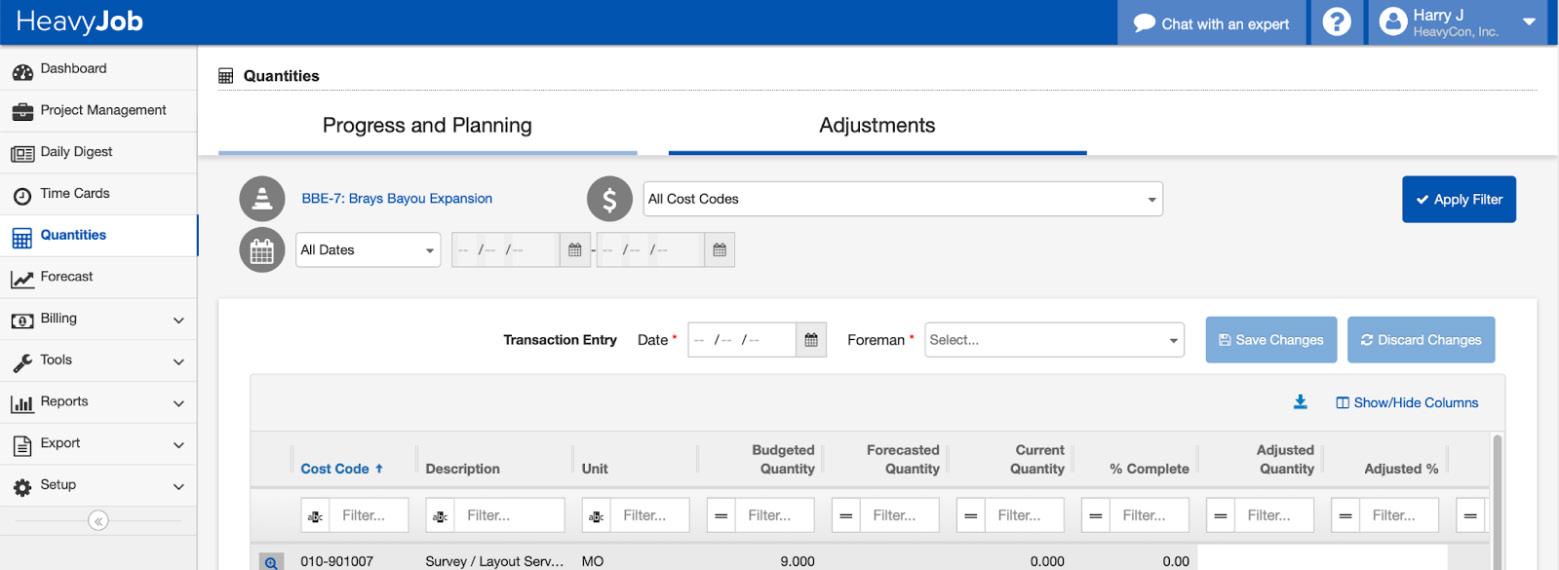Expand the Setup menu chevron
The width and height of the screenshot is (1559, 570).
point(179,487)
